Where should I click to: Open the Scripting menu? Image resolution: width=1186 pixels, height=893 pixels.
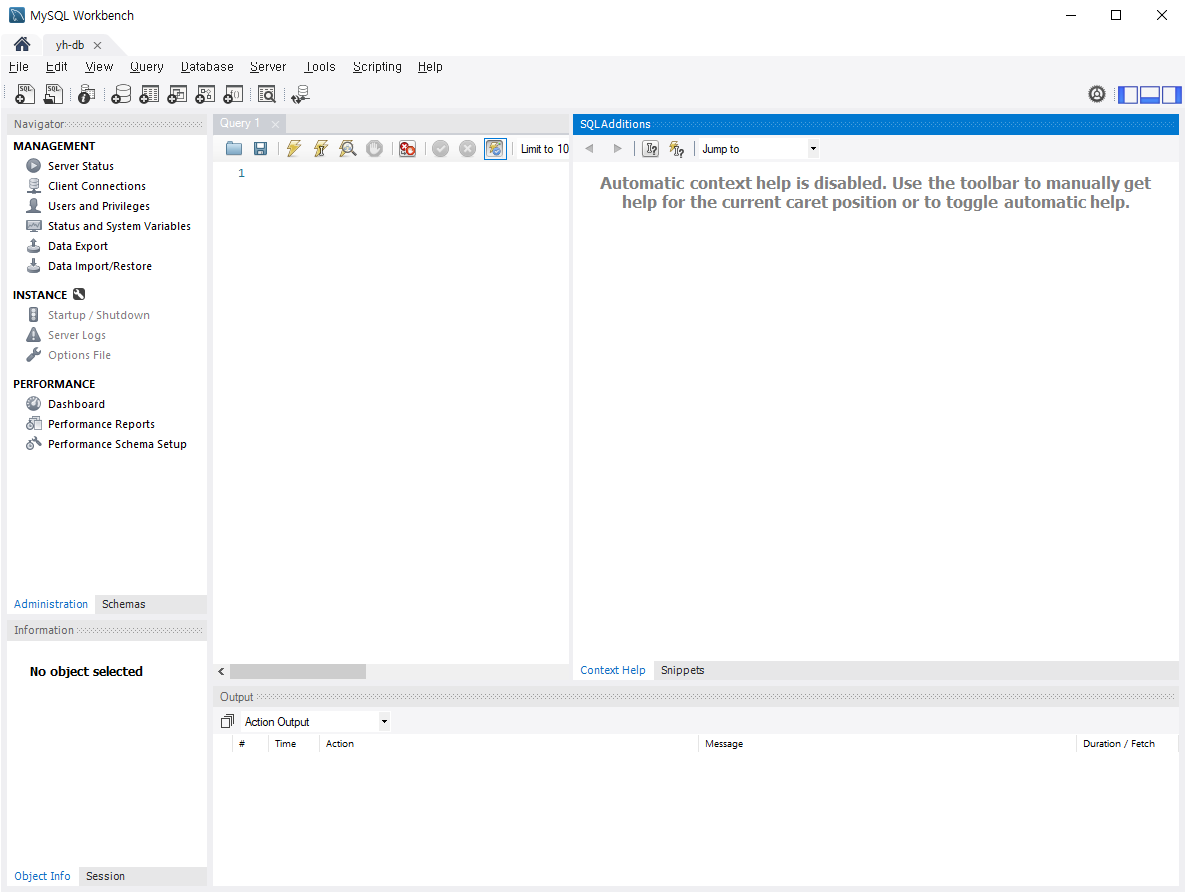click(377, 67)
